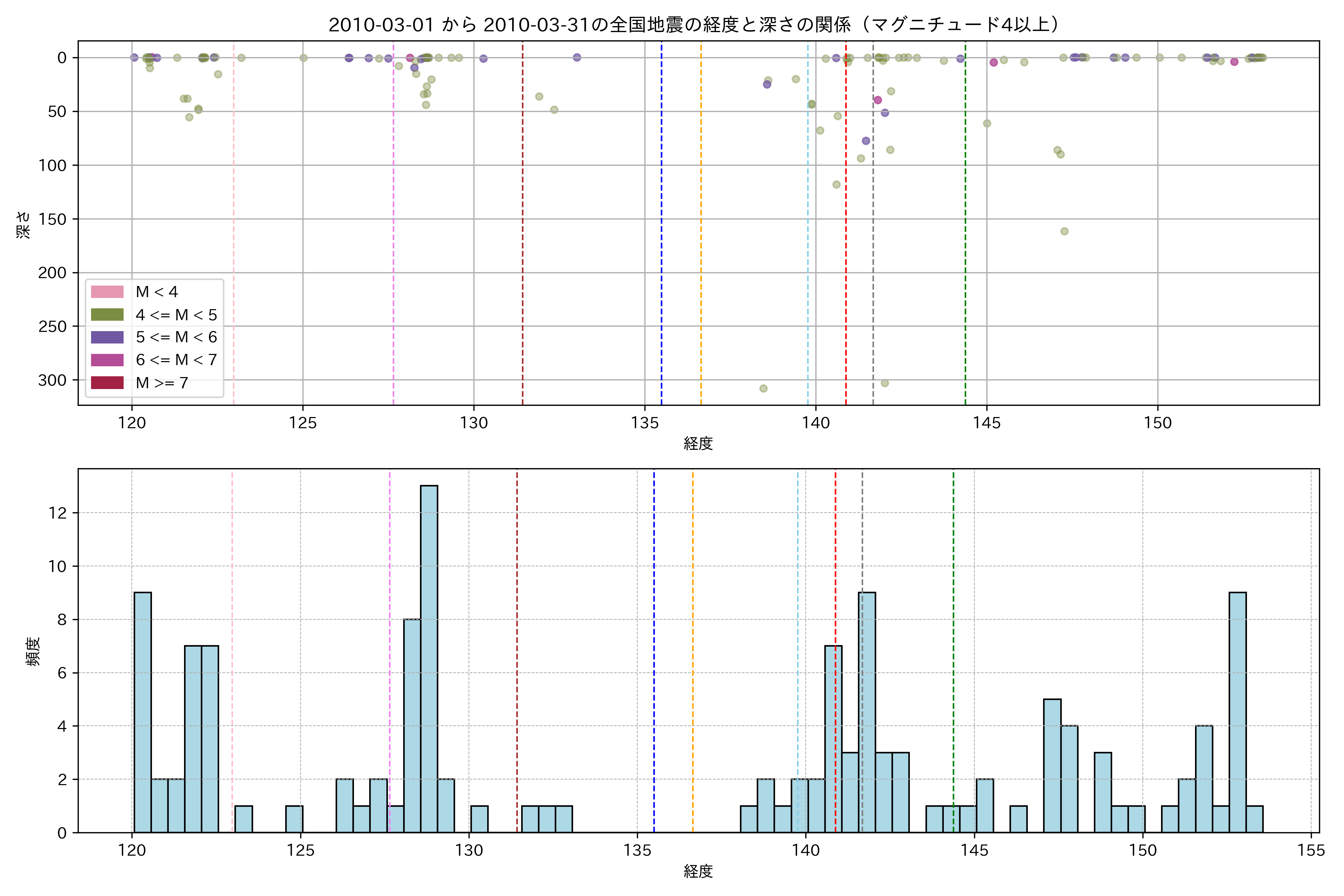1344x896 pixels.
Task: Click the 155 tick label on histogram x-axis
Action: 1311,850
